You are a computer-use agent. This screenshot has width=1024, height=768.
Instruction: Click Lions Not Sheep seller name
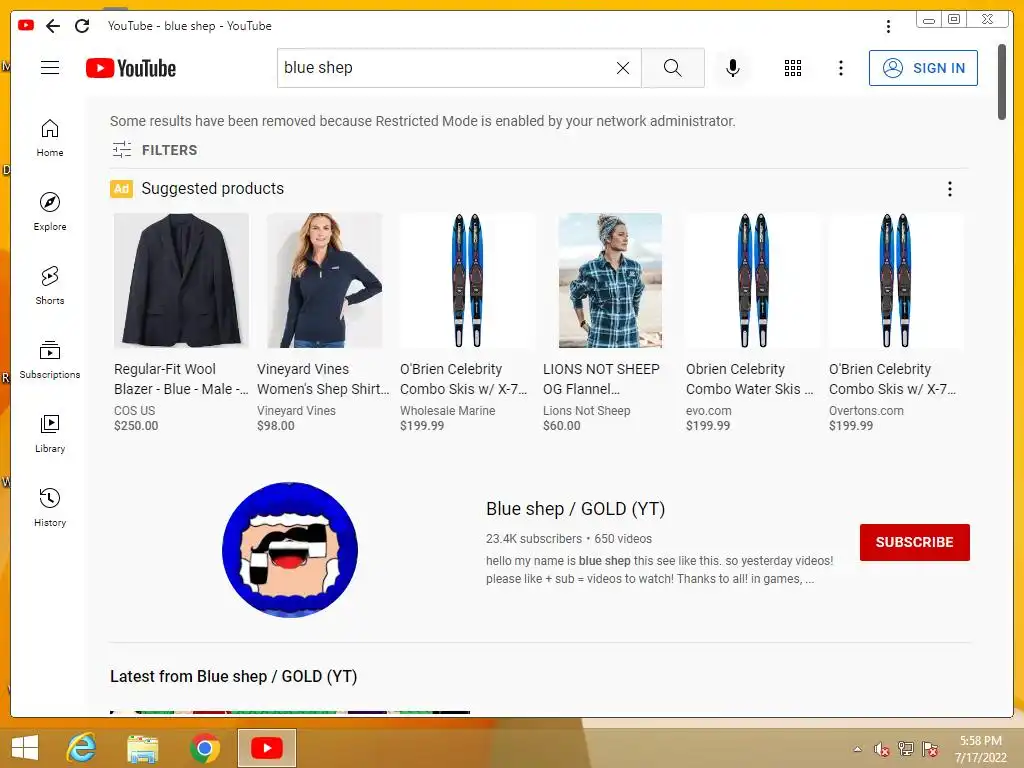[x=586, y=411]
